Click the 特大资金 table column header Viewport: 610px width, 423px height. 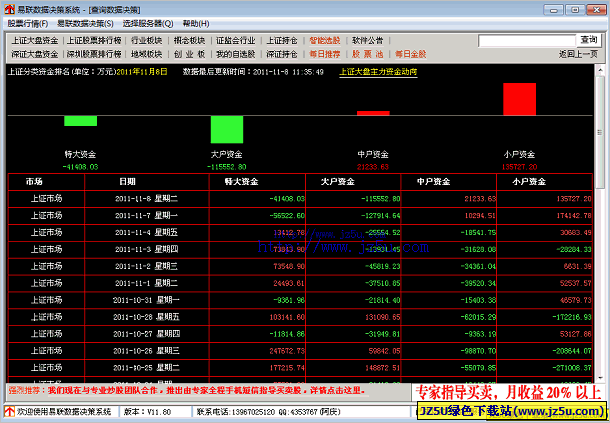257,182
